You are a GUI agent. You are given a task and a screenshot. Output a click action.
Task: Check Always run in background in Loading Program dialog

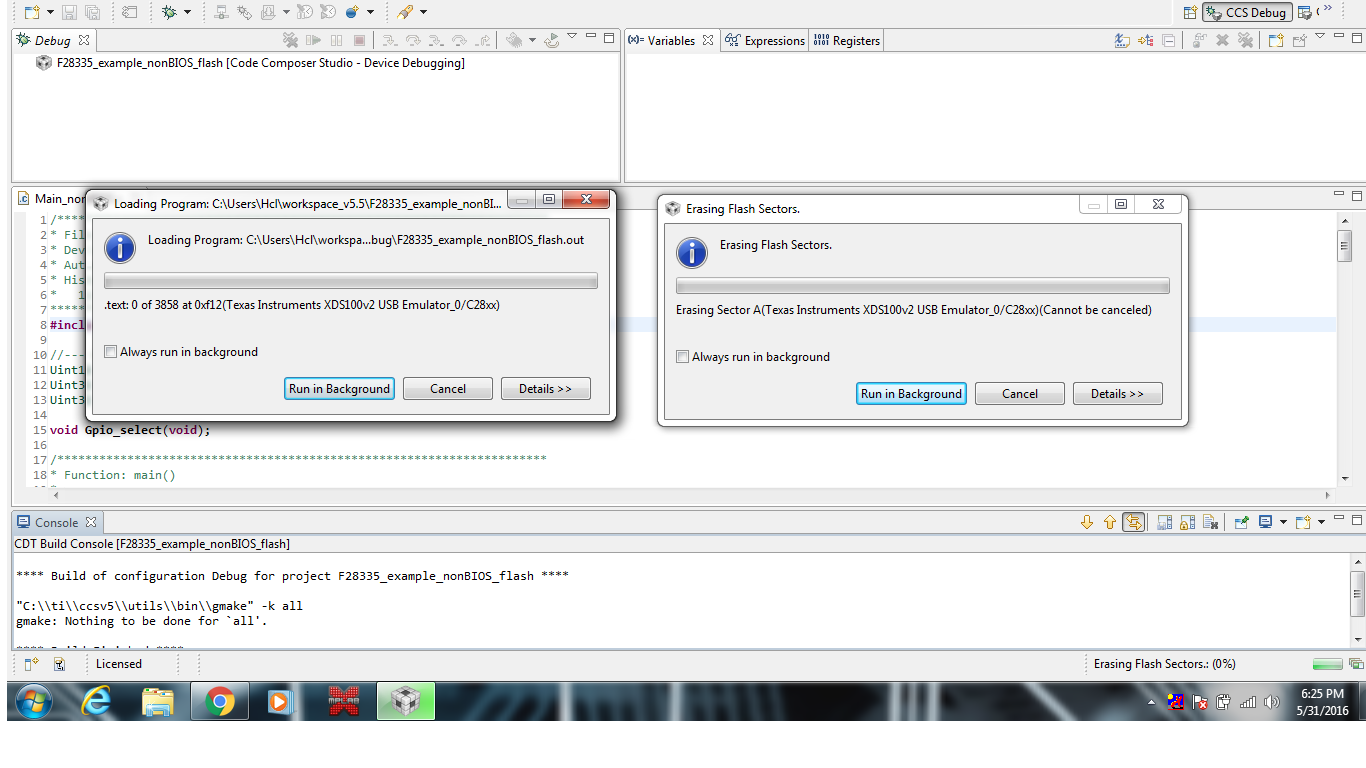tap(111, 352)
